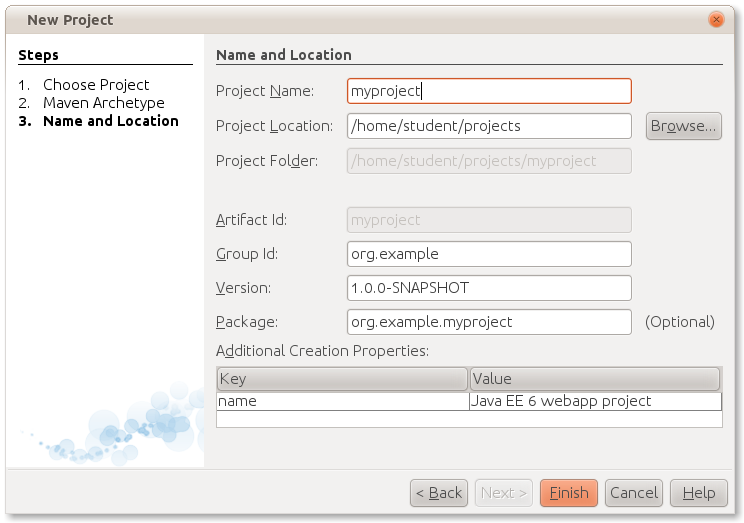Click the grayed Artifact Id field
Image resolution: width=744 pixels, height=523 pixels.
click(489, 220)
